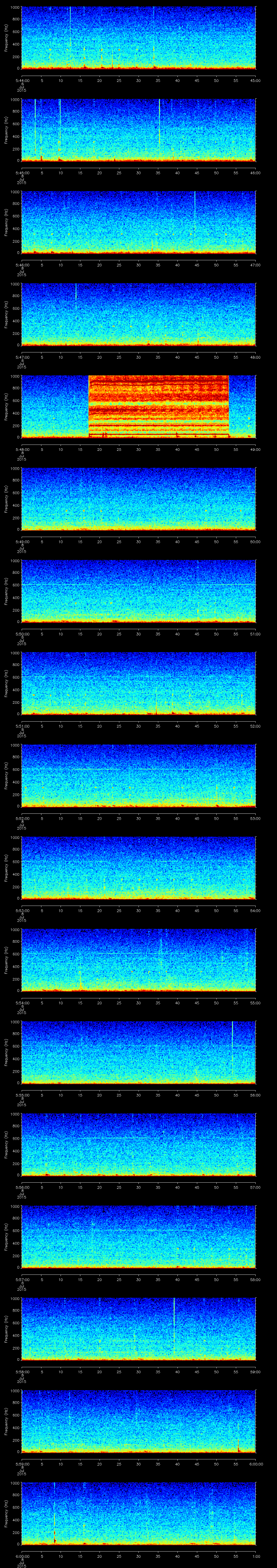
Task: Click the '58:00' end time label
Action: 256,1279
